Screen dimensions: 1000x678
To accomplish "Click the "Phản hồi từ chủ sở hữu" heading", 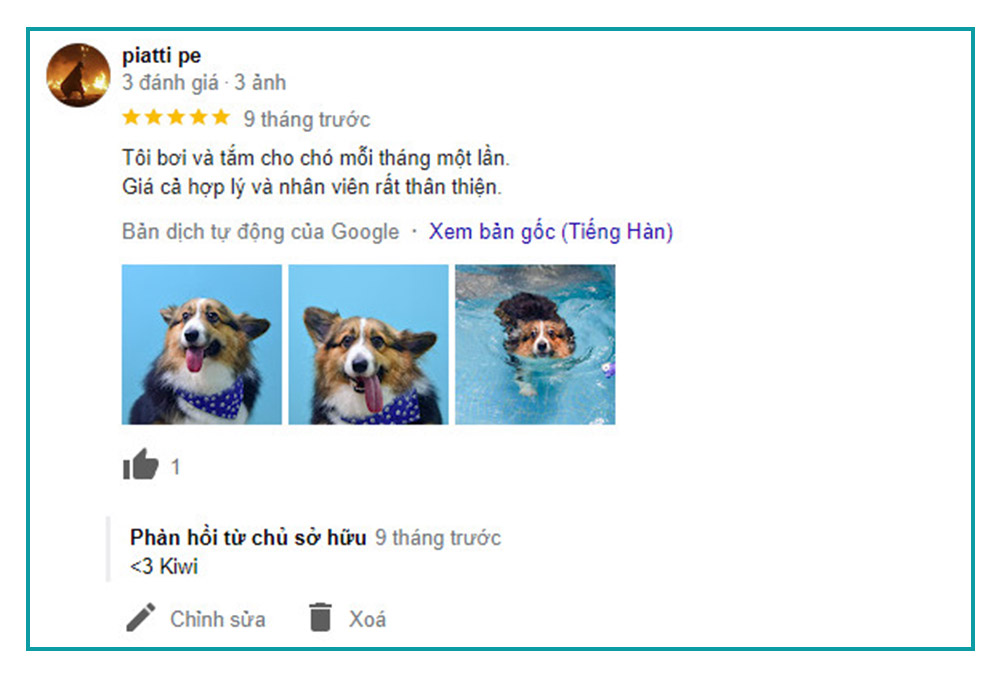I will [248, 537].
